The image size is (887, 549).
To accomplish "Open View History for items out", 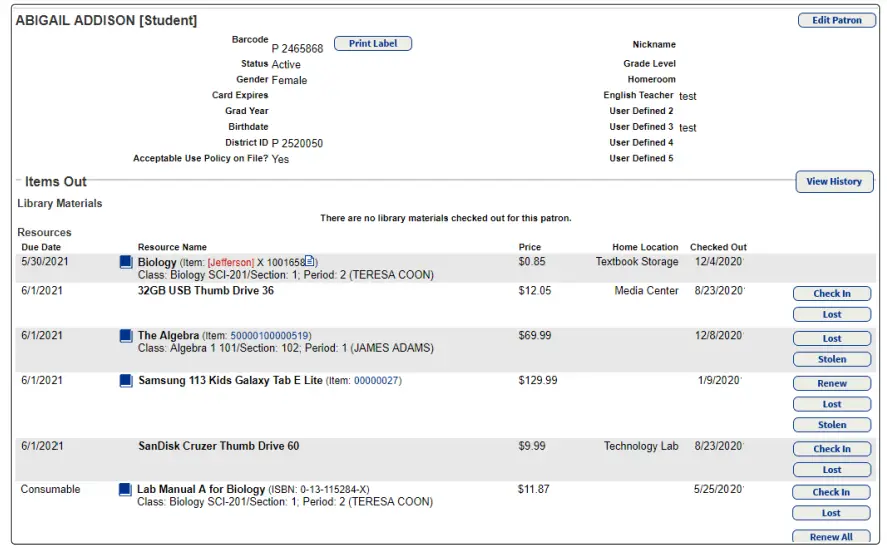I will (x=833, y=182).
